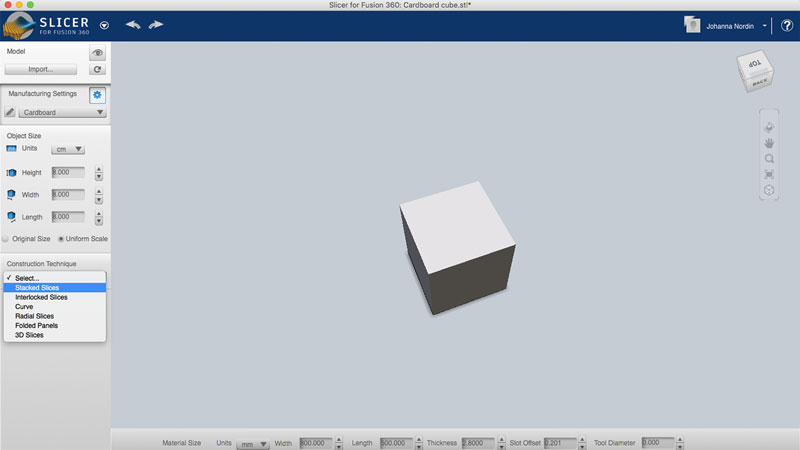Click the Width value field in Object Size
The image size is (800, 450).
pos(68,194)
